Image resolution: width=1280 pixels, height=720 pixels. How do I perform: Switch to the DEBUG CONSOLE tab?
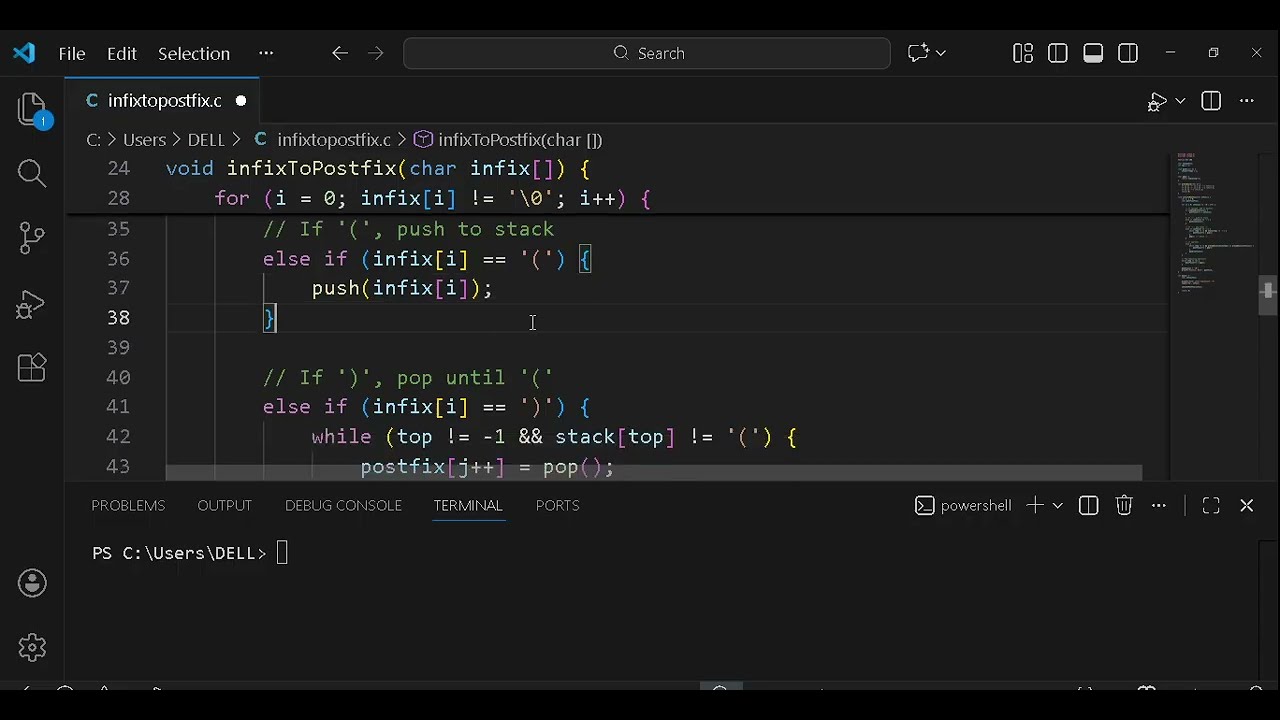click(x=343, y=506)
